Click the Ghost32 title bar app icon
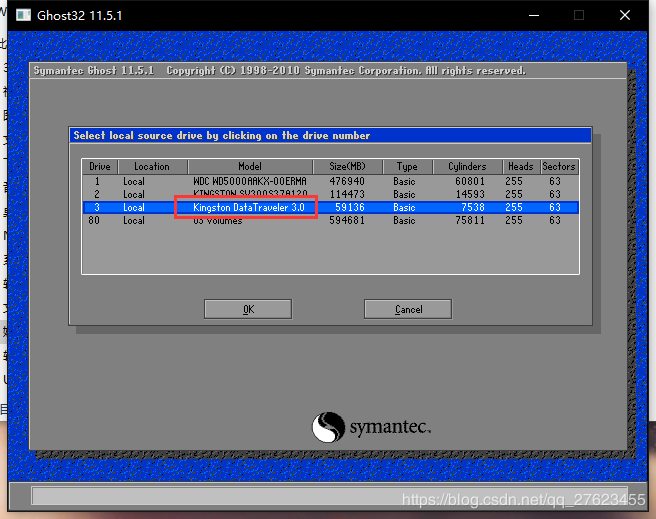The image size is (656, 519). coord(23,15)
